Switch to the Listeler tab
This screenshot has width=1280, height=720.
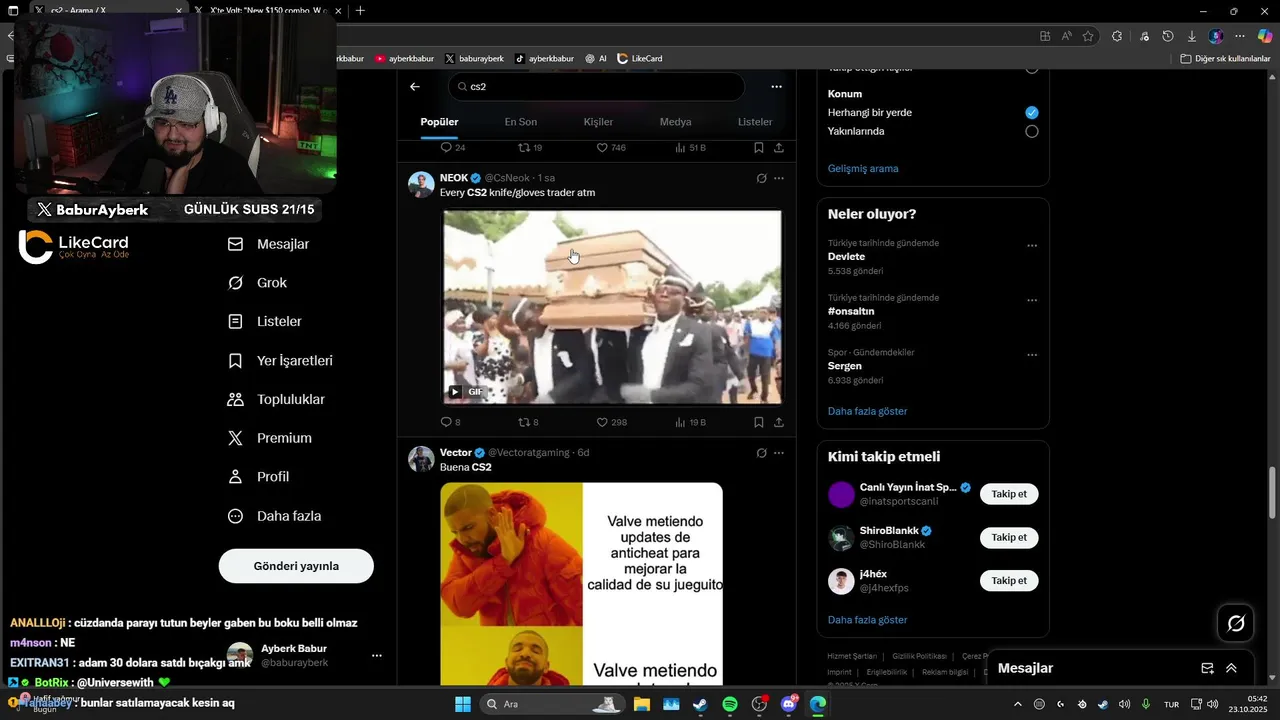coord(755,122)
